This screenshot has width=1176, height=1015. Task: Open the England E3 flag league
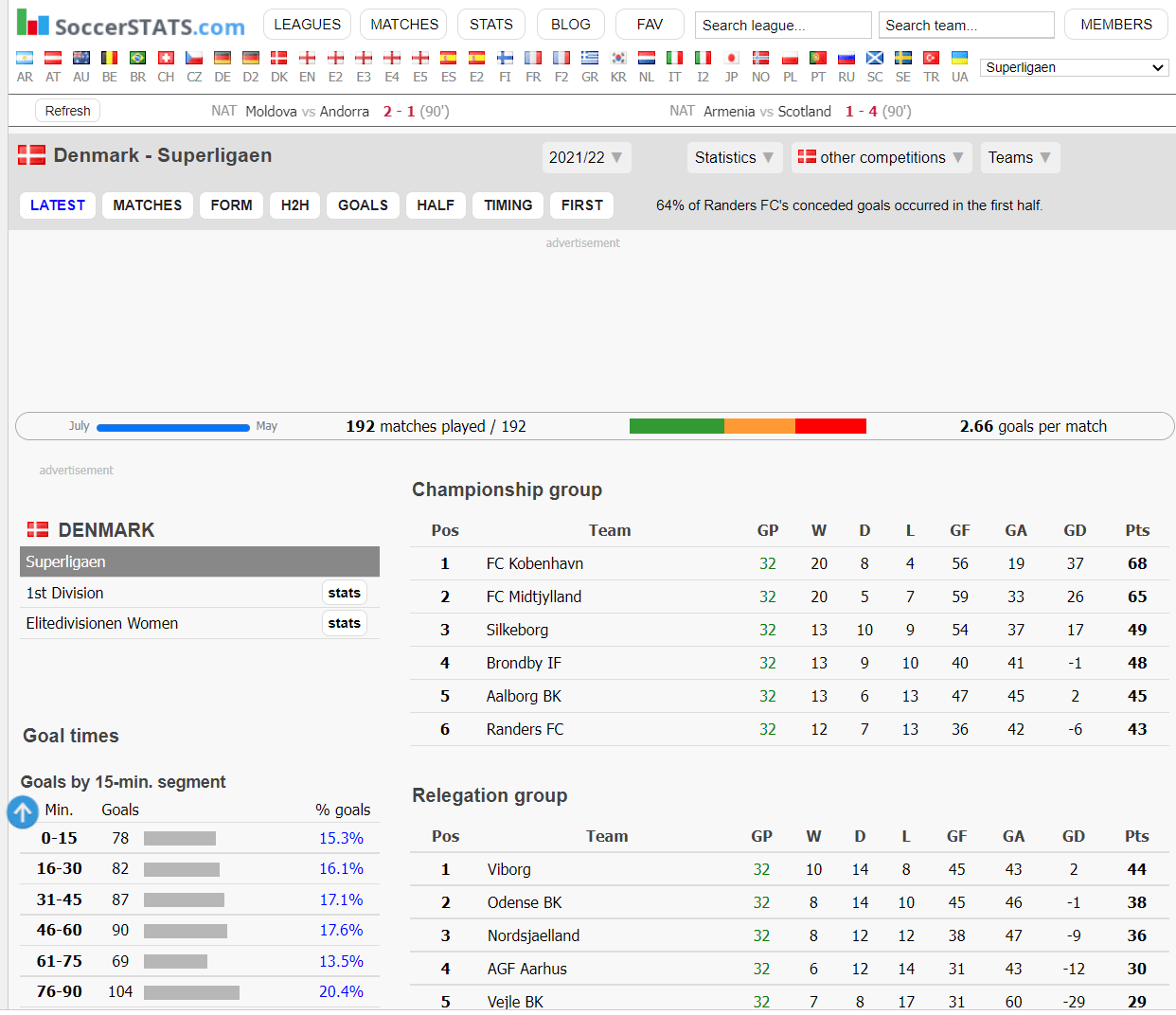tap(364, 59)
